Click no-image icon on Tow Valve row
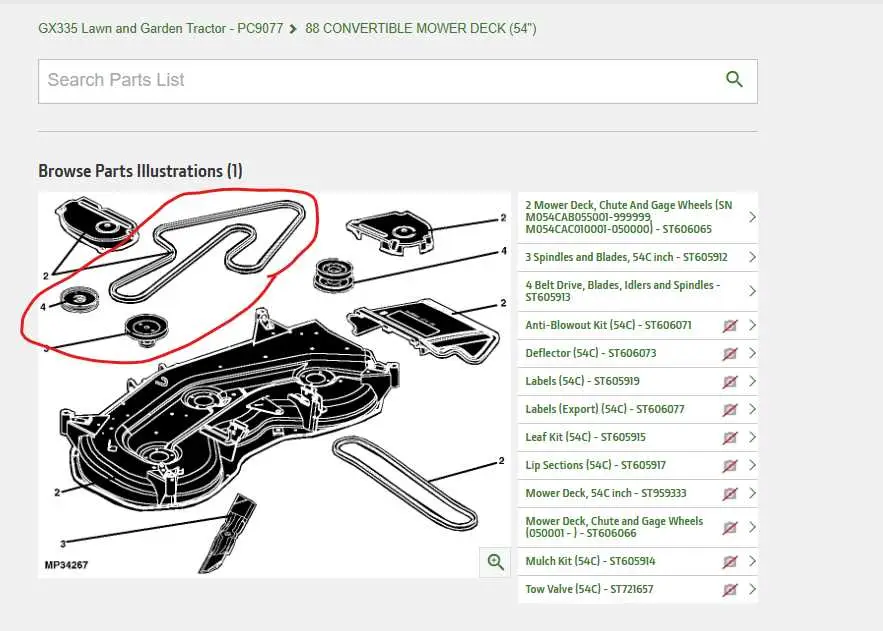883x631 pixels. [730, 589]
